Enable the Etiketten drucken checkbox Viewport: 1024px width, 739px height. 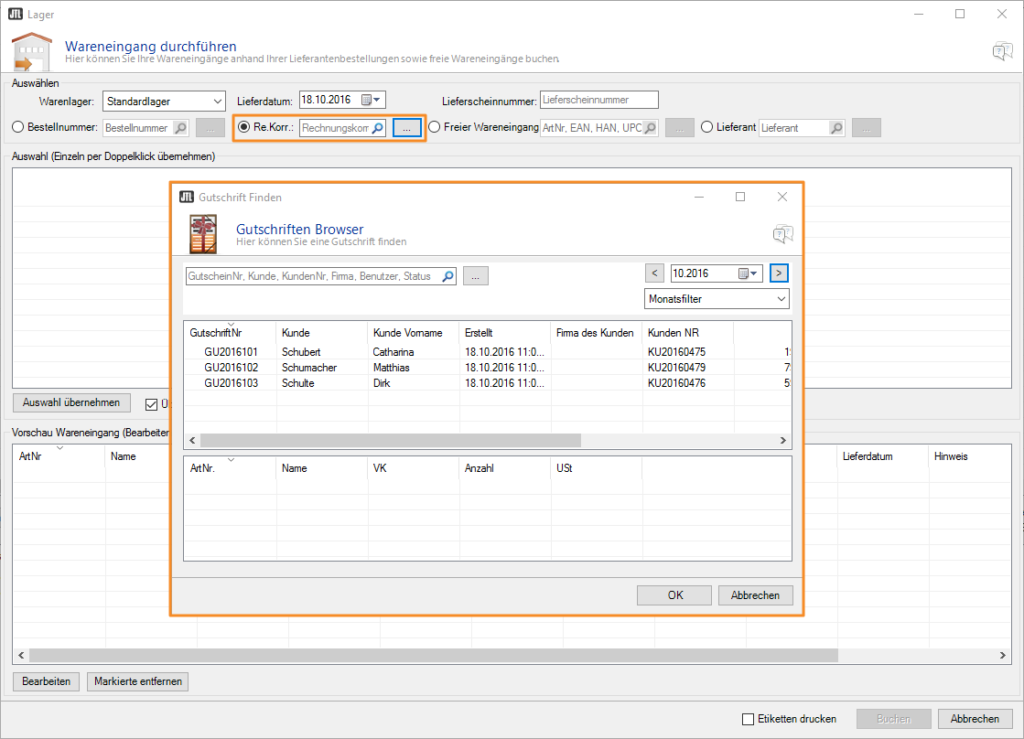point(748,719)
